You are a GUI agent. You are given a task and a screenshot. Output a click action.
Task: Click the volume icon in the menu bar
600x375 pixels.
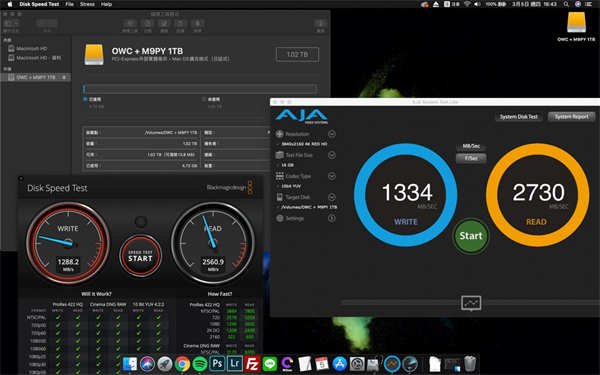(x=477, y=4)
